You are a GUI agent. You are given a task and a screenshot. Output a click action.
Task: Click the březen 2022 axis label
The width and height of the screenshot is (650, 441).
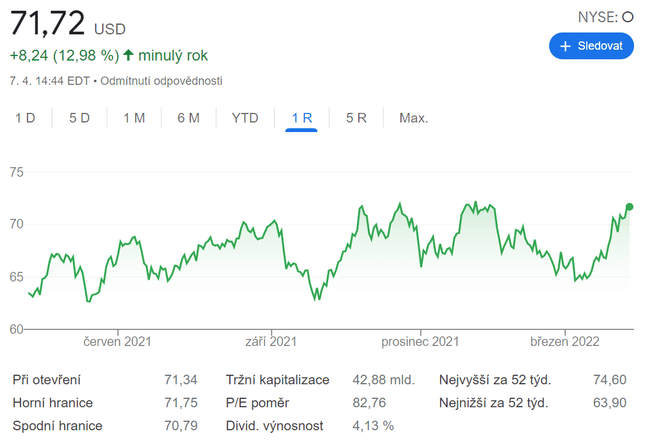point(564,342)
